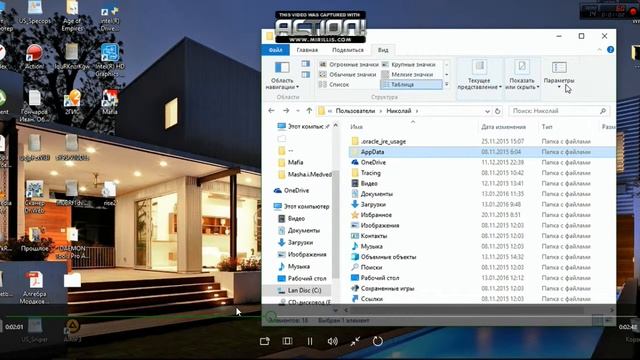Viewport: 640px width, 360px height.
Task: Click Пользователи in the address path
Action: tap(355, 111)
